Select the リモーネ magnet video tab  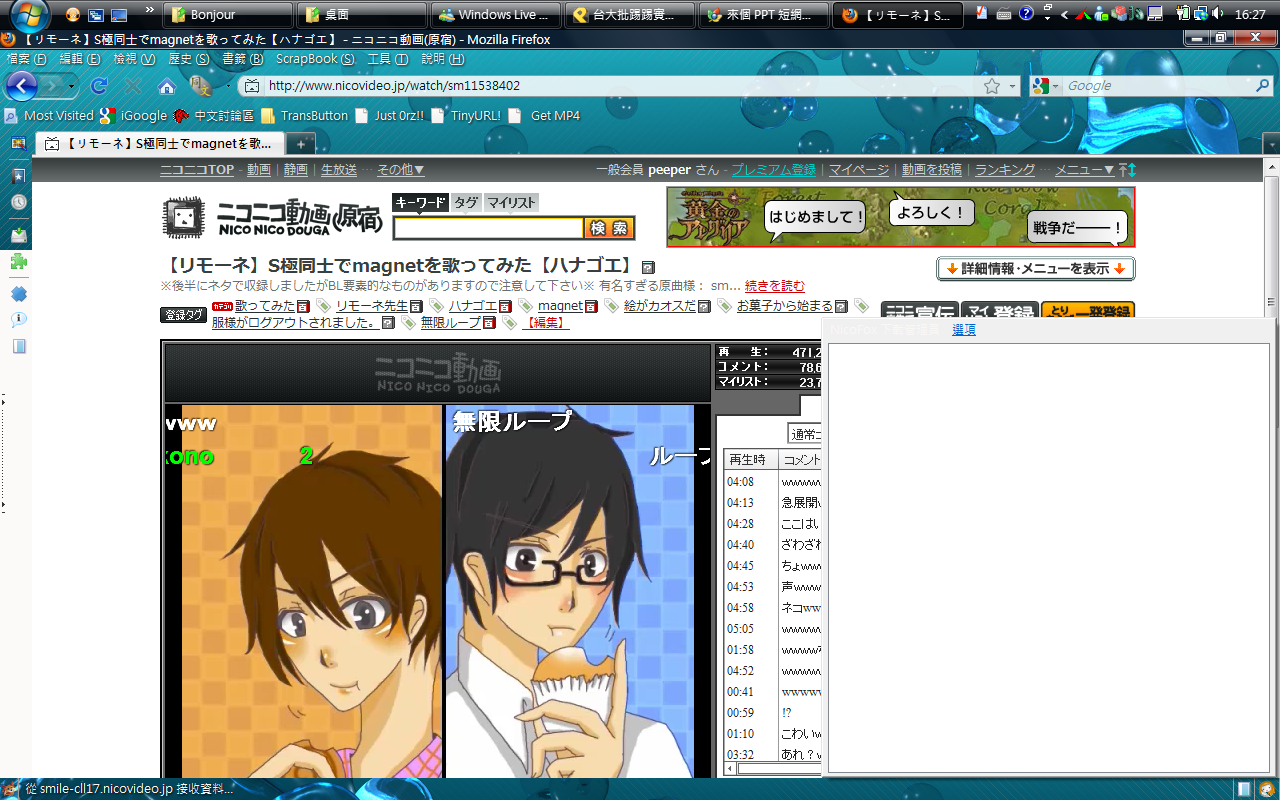161,143
